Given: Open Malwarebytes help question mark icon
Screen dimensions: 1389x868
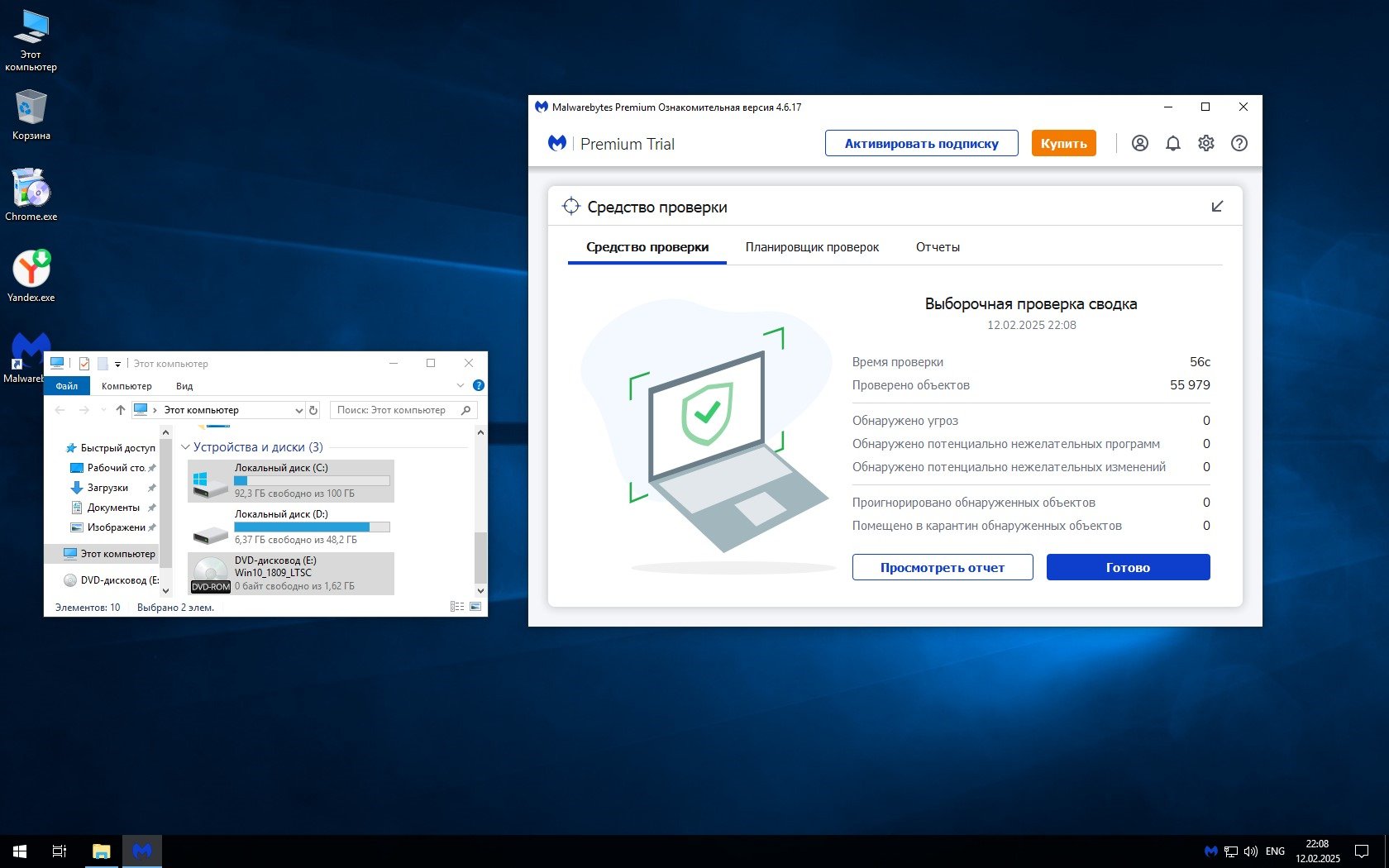Looking at the screenshot, I should click(1239, 143).
